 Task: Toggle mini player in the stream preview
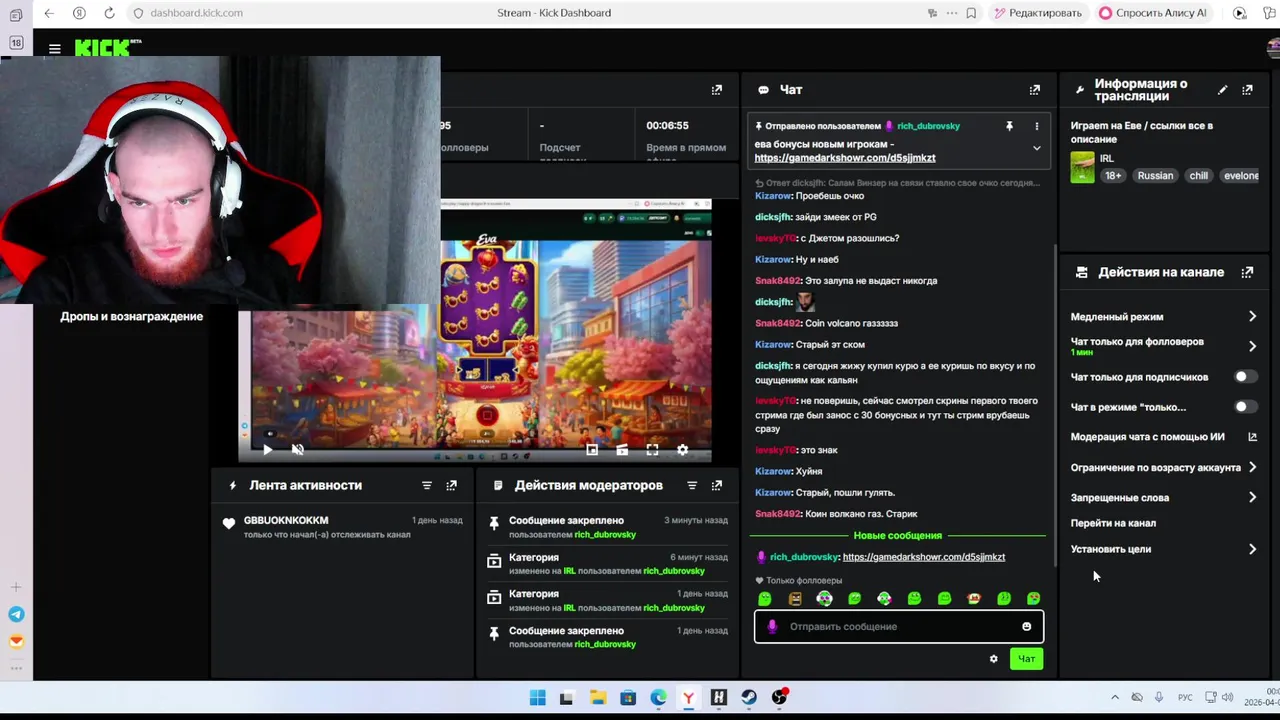coord(592,450)
